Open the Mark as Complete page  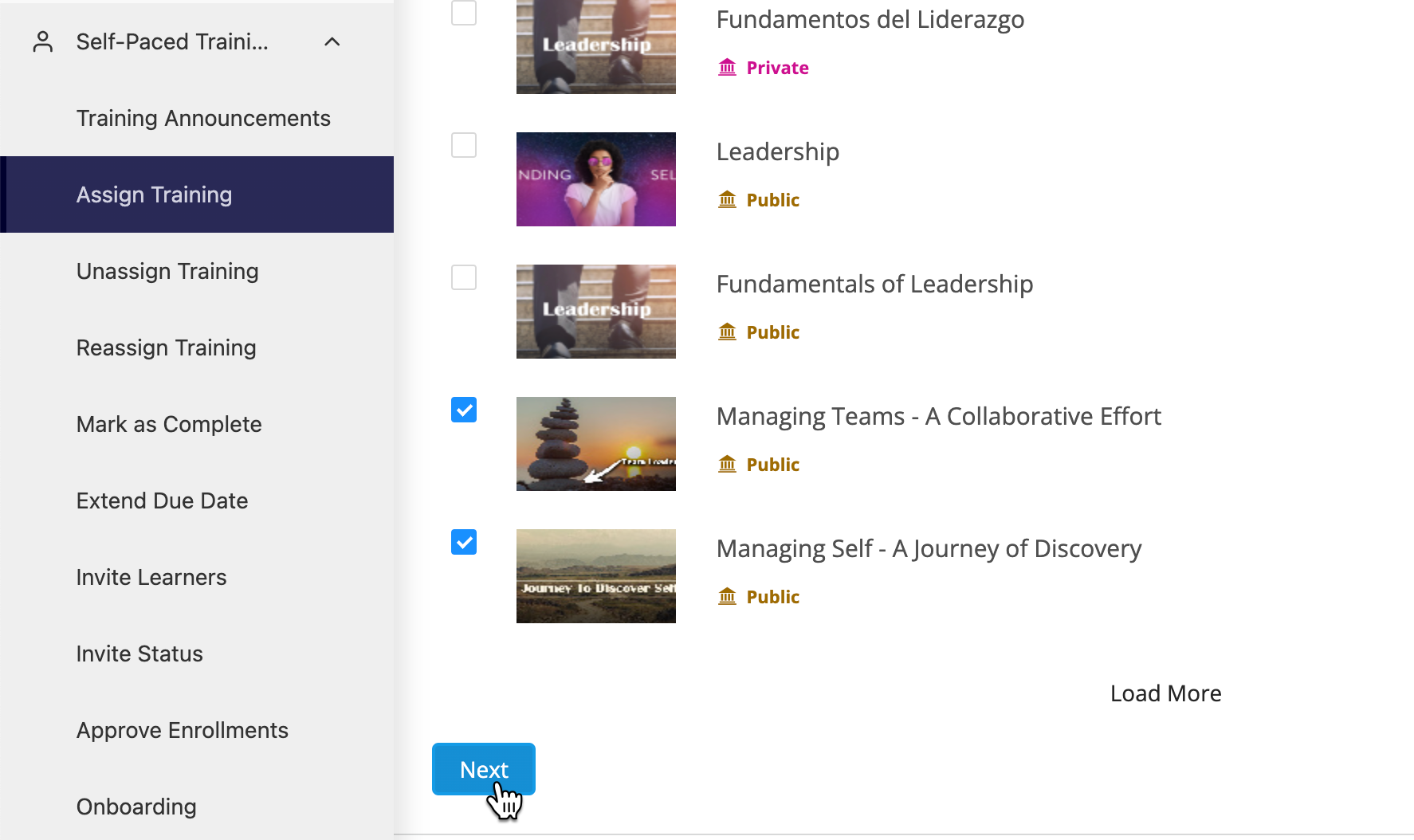point(169,424)
